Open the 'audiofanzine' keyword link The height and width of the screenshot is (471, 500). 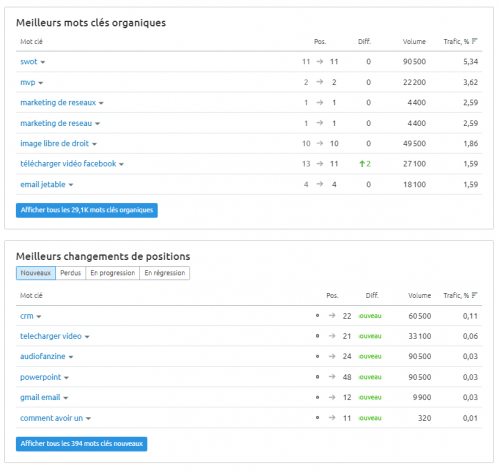[x=43, y=356]
